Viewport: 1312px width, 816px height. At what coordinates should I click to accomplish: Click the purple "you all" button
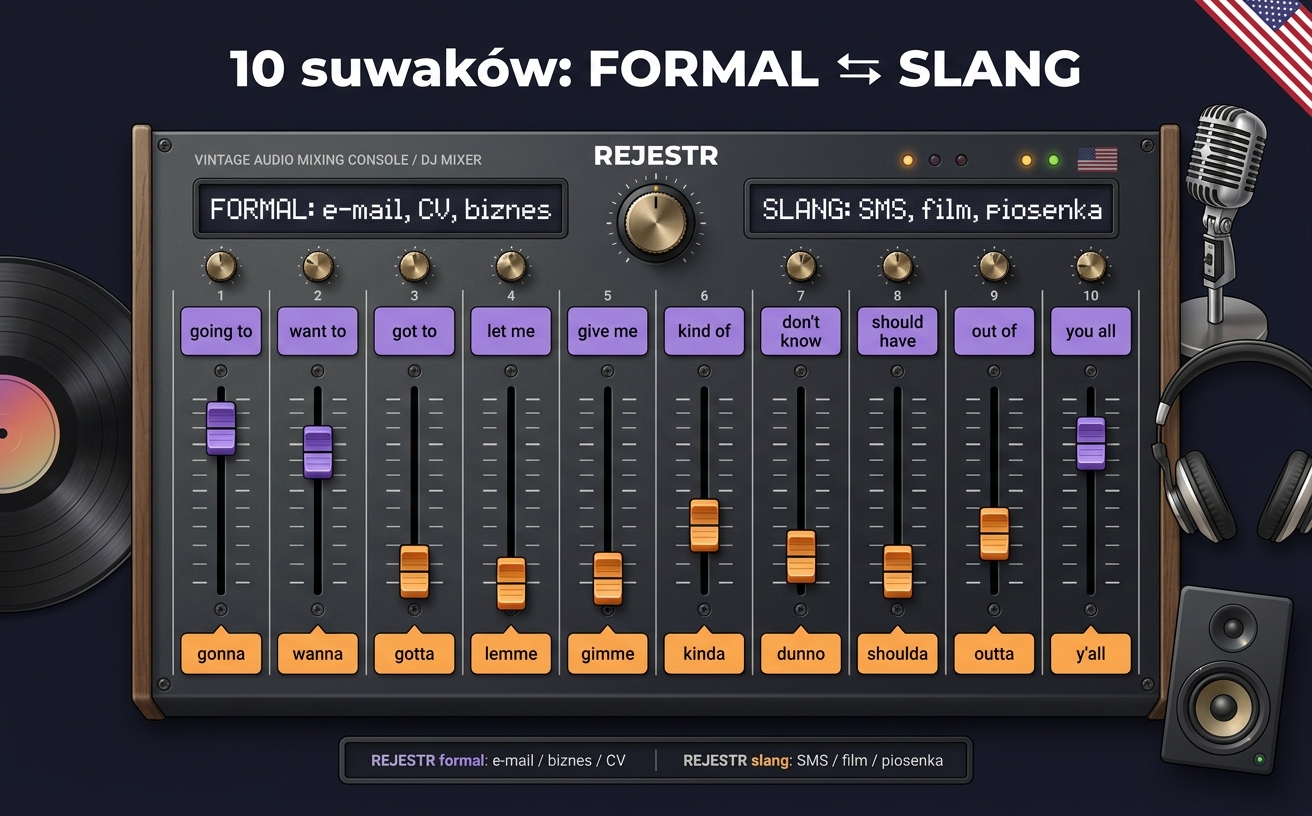[1091, 332]
